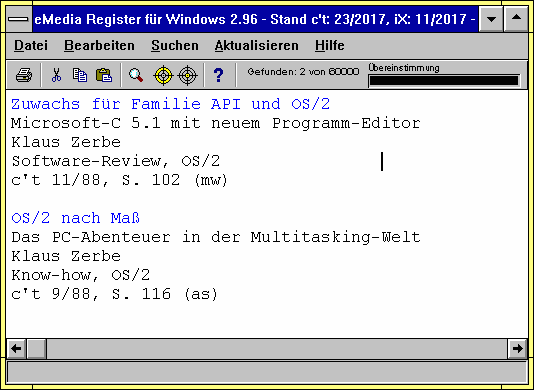
Task: Click 'Das PC-Abenteuer in der Multitasking-Welt'
Action: click(216, 237)
